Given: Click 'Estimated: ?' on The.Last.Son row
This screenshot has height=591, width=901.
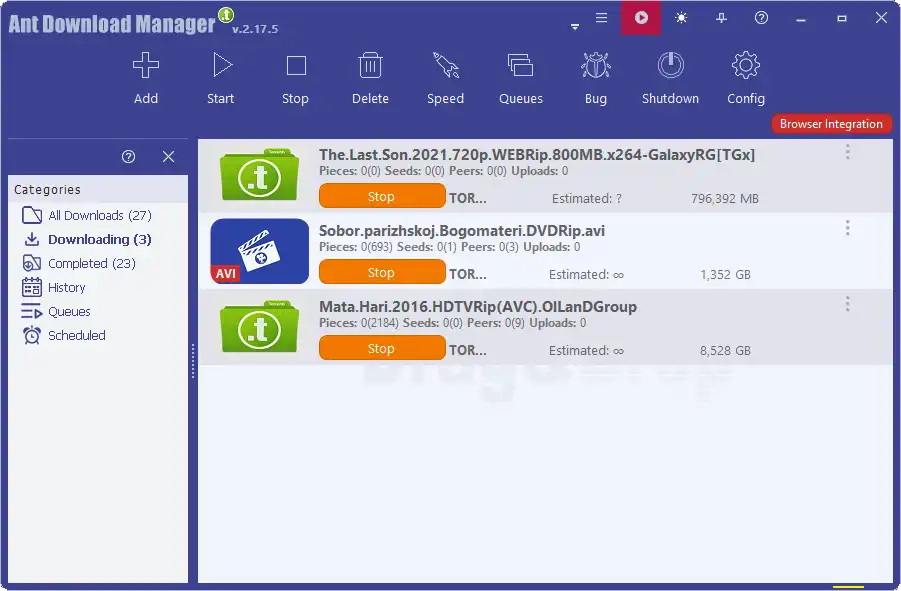Looking at the screenshot, I should pos(587,199).
